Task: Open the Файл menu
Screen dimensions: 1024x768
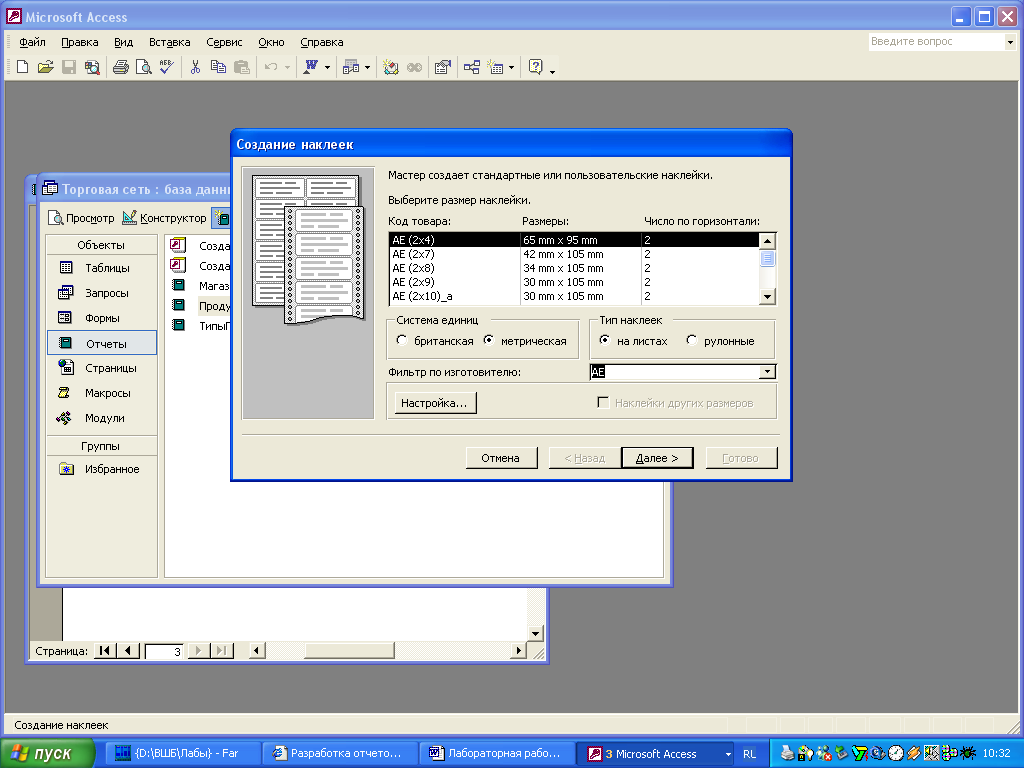Action: [32, 42]
